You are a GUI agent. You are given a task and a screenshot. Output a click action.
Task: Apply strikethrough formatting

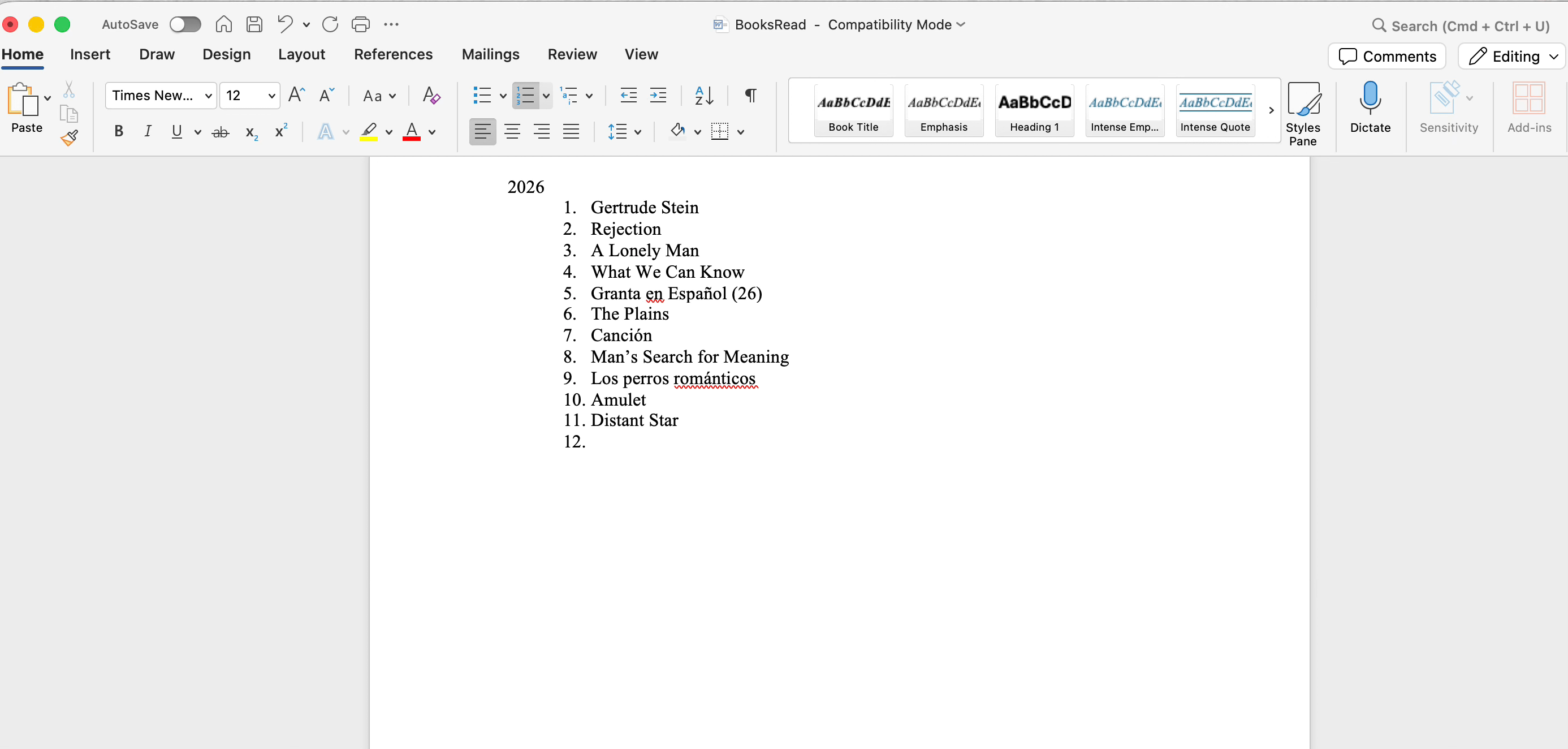click(x=221, y=132)
